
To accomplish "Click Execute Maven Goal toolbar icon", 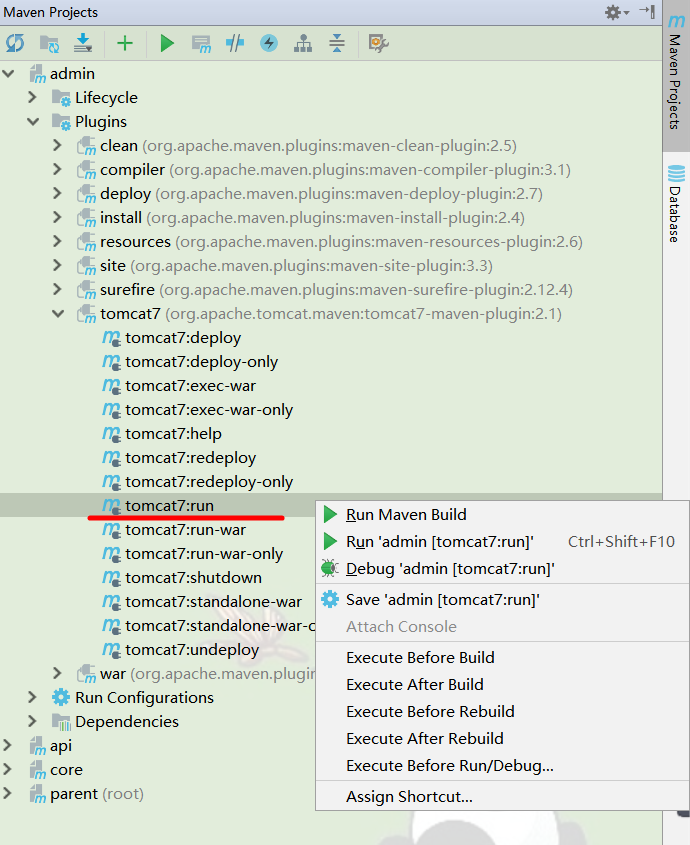I will click(x=202, y=43).
